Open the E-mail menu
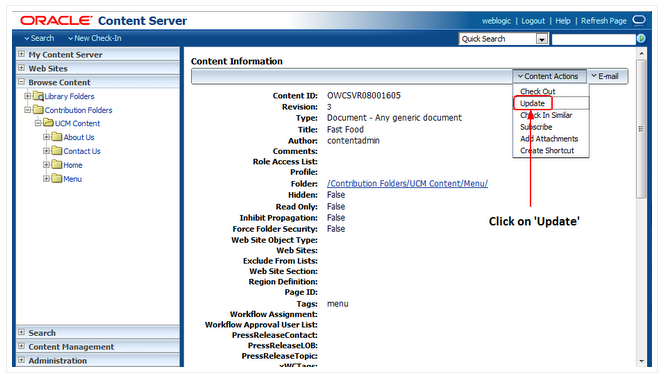 605,76
